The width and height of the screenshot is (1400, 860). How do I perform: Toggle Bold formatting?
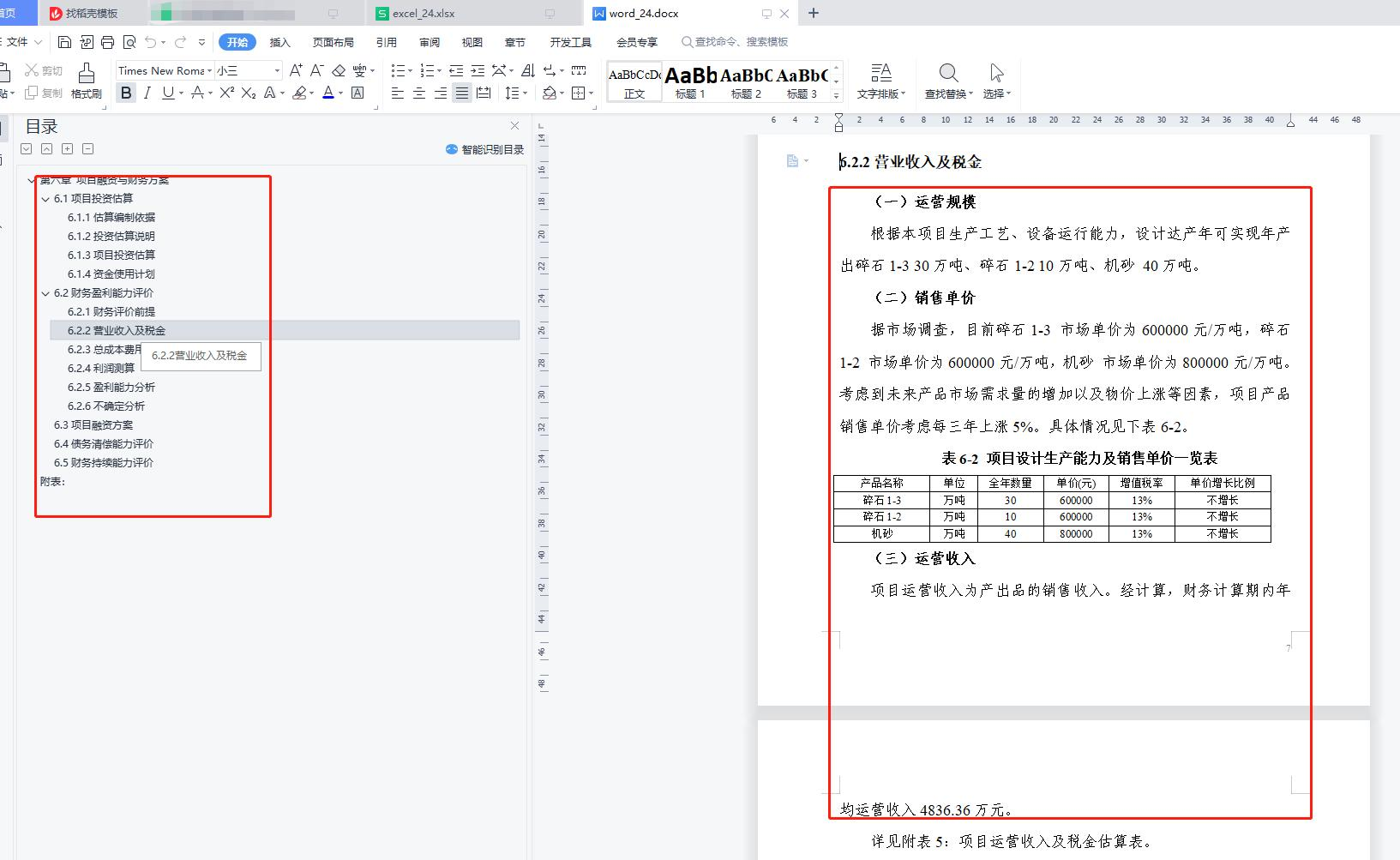126,93
